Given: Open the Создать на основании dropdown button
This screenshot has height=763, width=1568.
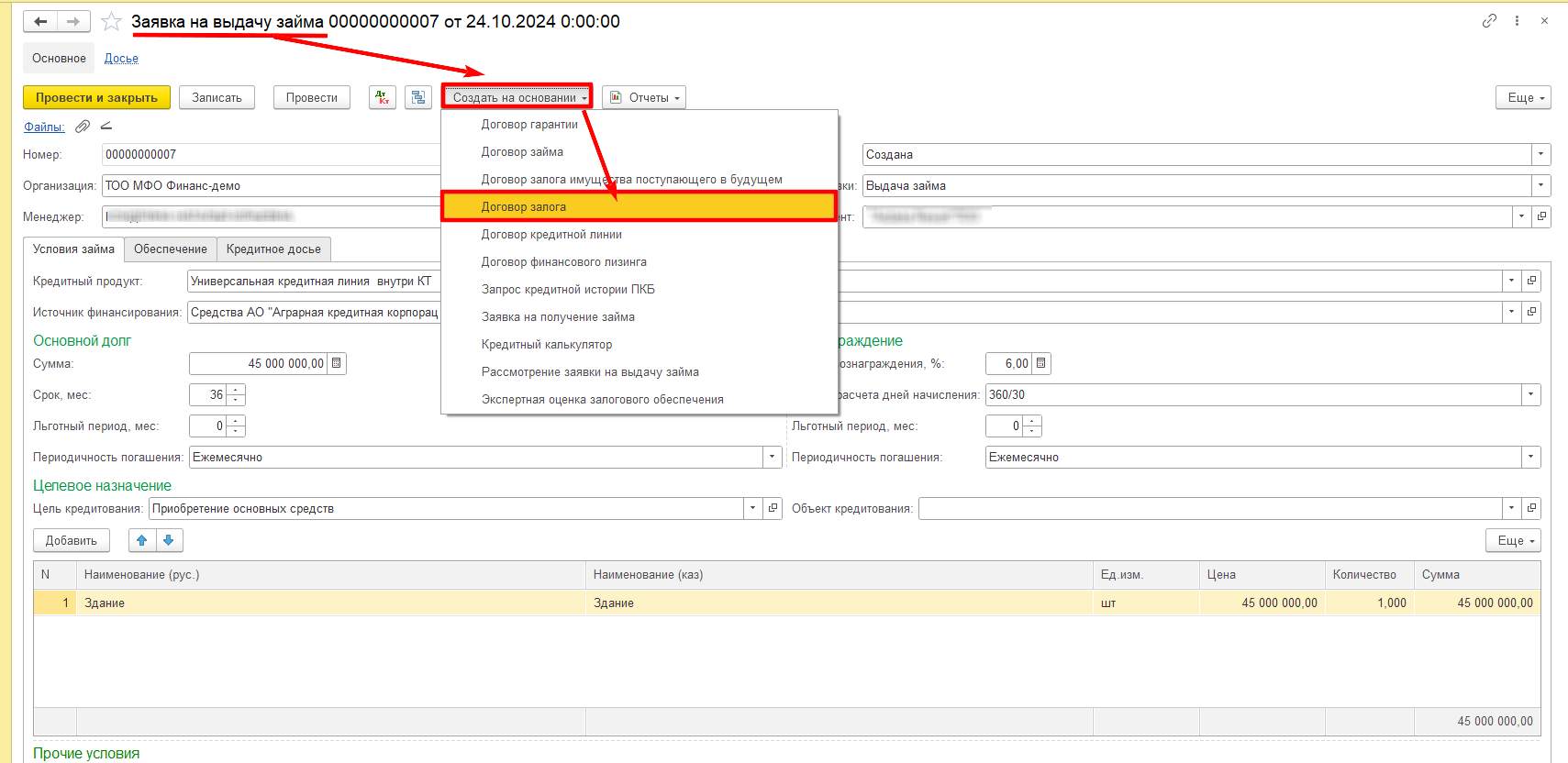Looking at the screenshot, I should (x=517, y=97).
